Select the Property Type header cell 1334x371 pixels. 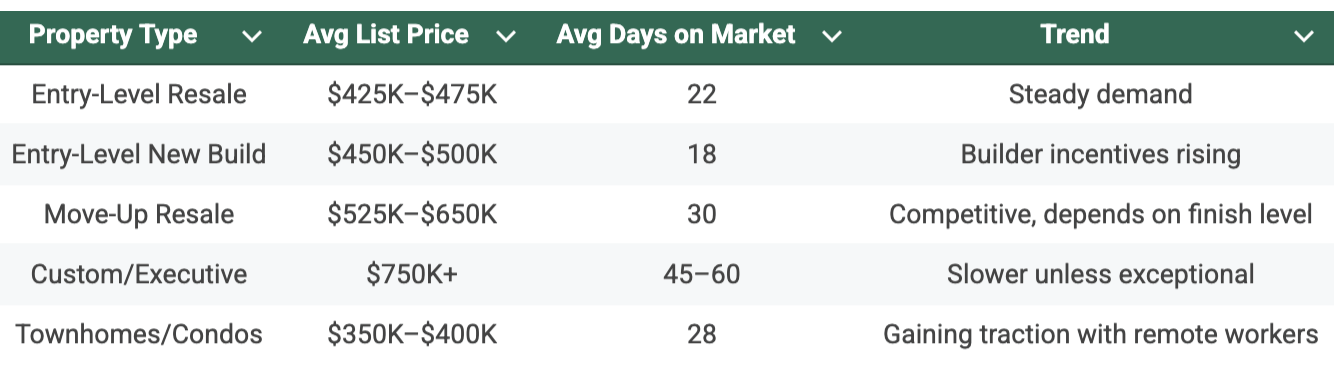138,37
